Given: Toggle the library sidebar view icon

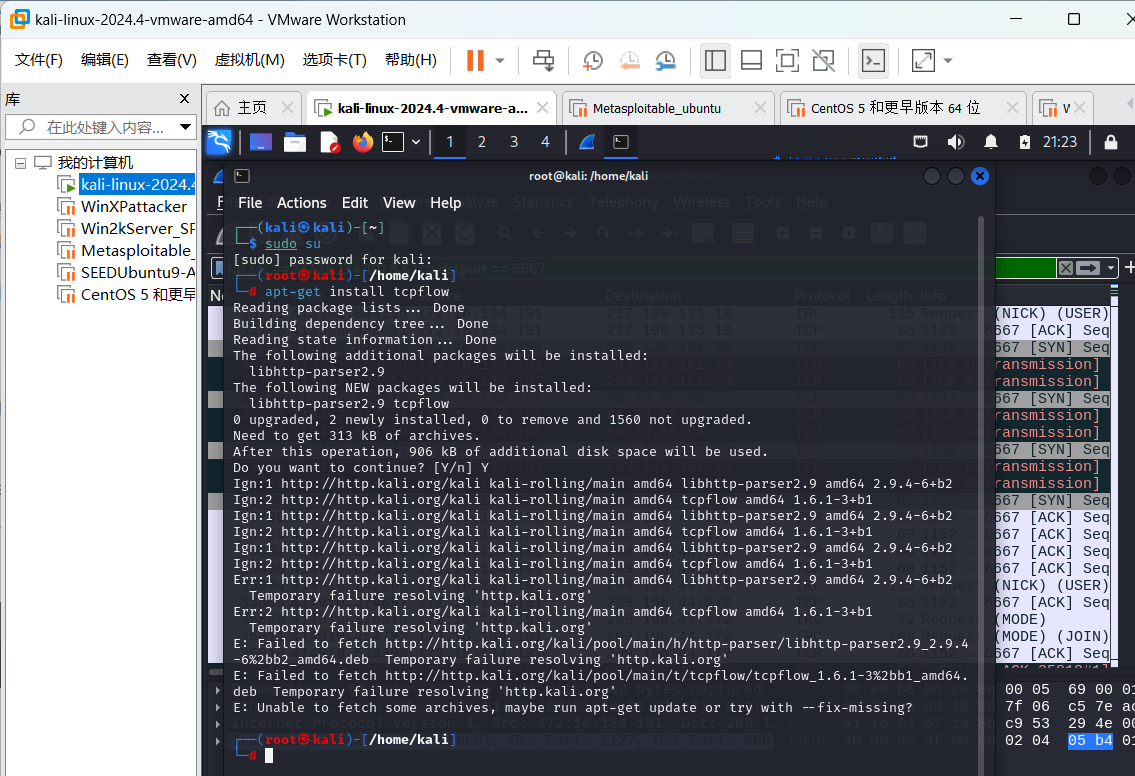Looking at the screenshot, I should [715, 61].
